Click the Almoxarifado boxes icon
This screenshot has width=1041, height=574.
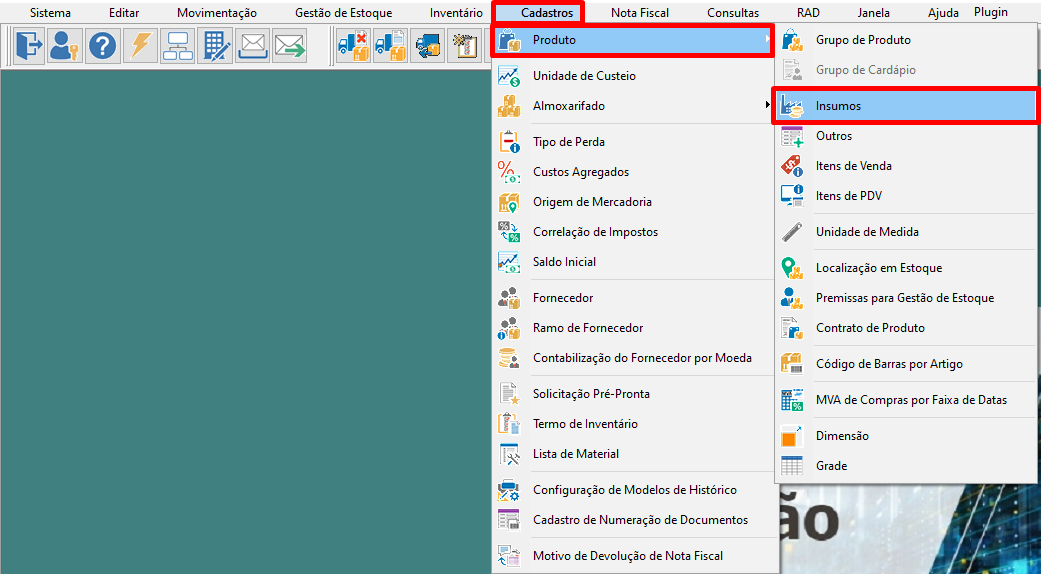(x=509, y=106)
